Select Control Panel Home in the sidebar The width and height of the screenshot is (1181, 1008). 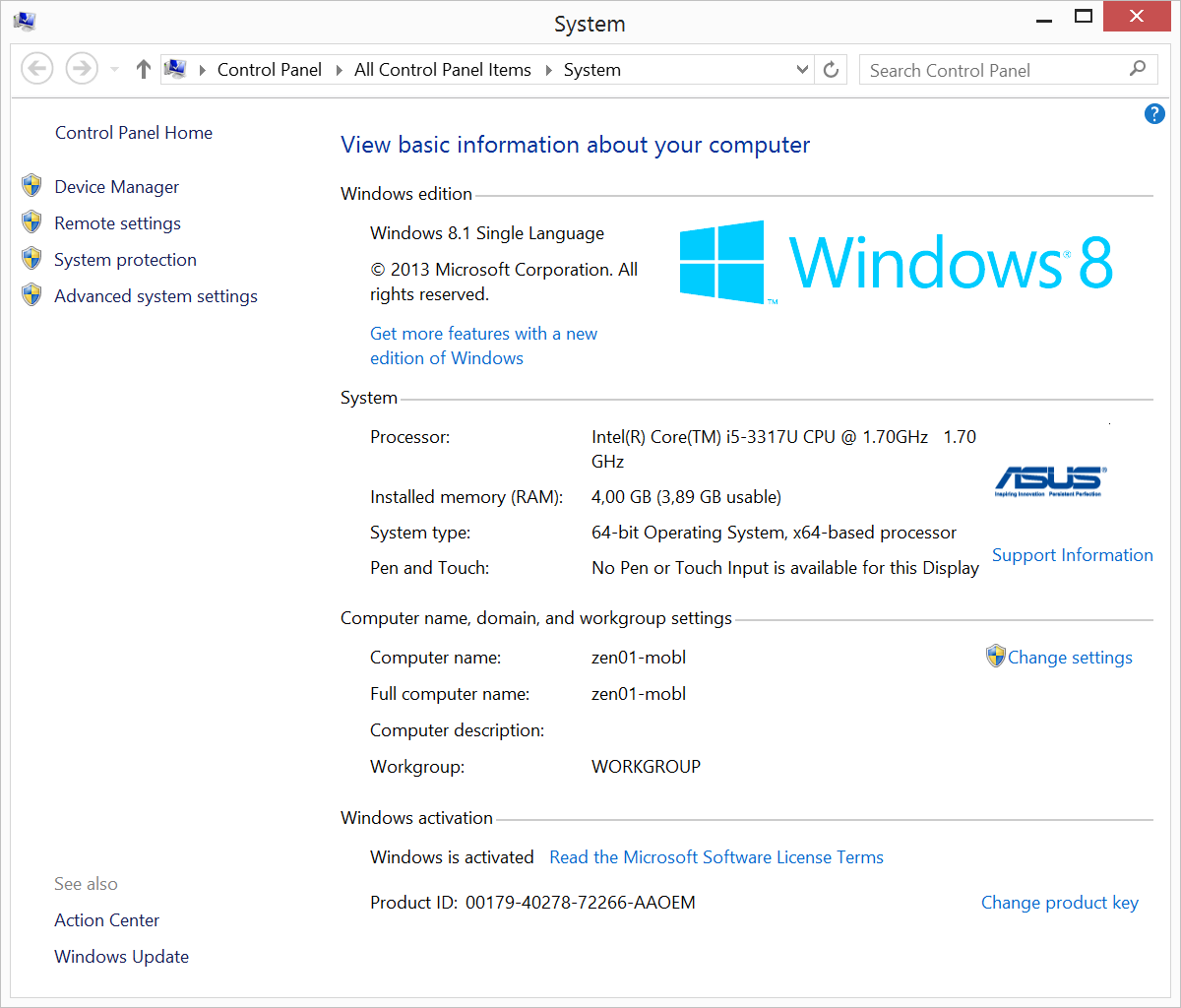[x=133, y=132]
